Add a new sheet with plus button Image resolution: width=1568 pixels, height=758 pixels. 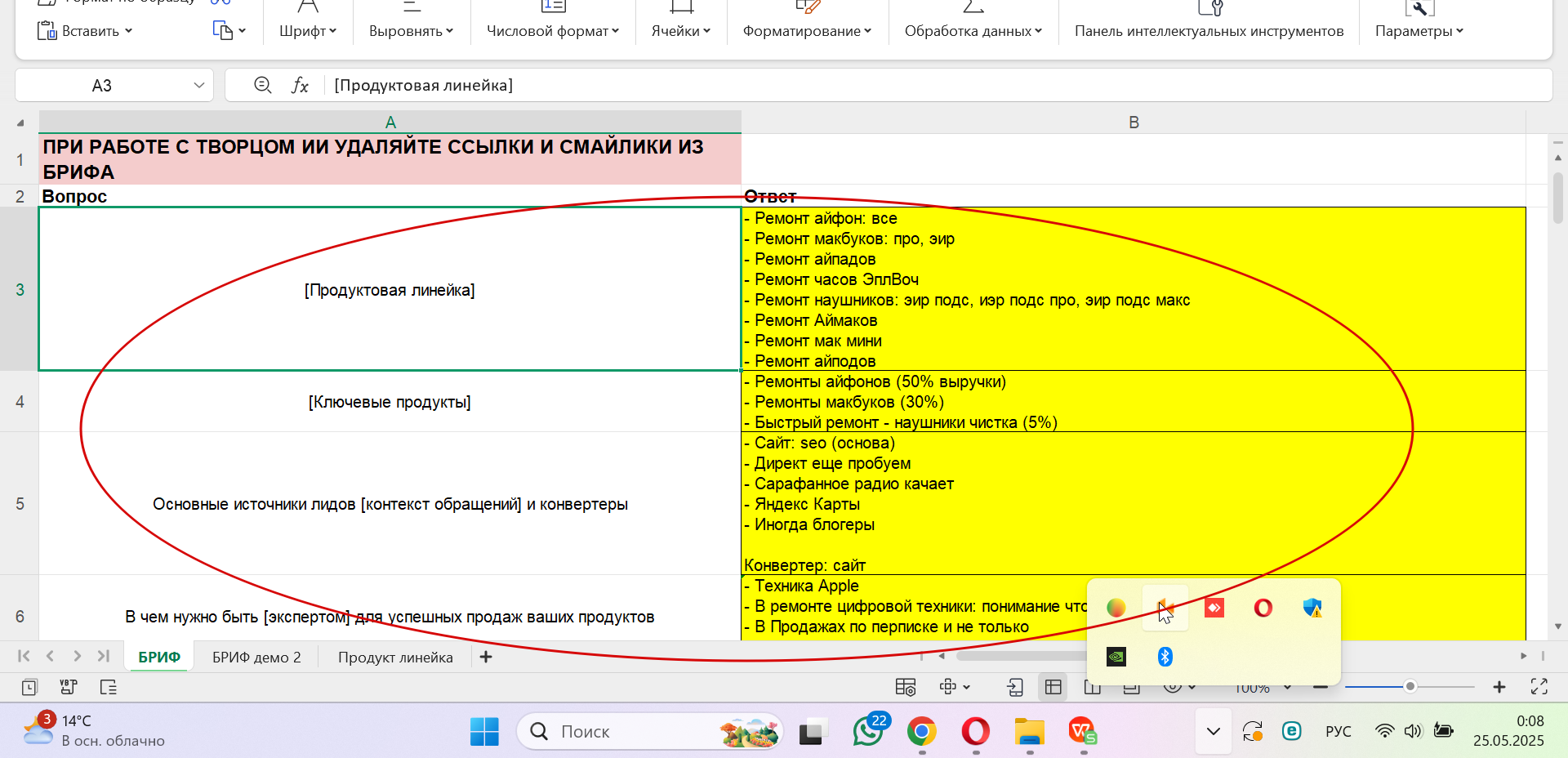[x=486, y=657]
